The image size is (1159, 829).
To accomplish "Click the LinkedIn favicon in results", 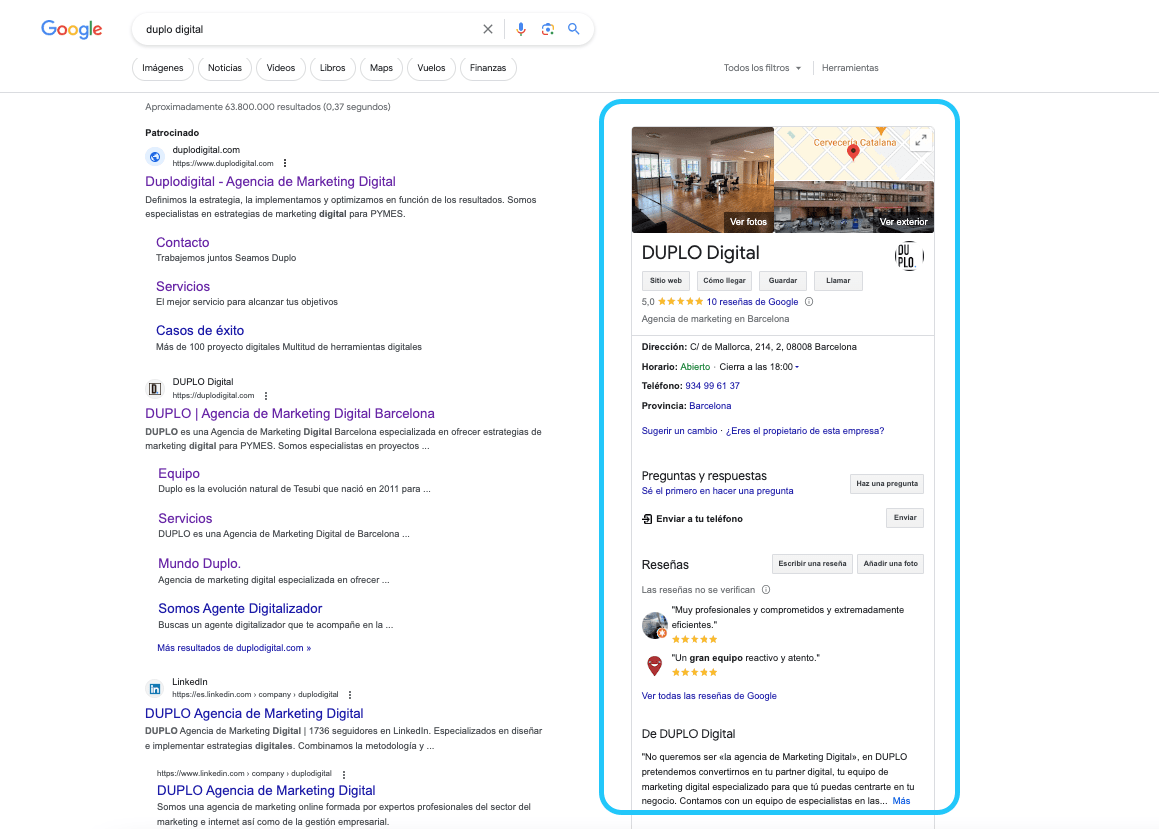I will point(155,689).
